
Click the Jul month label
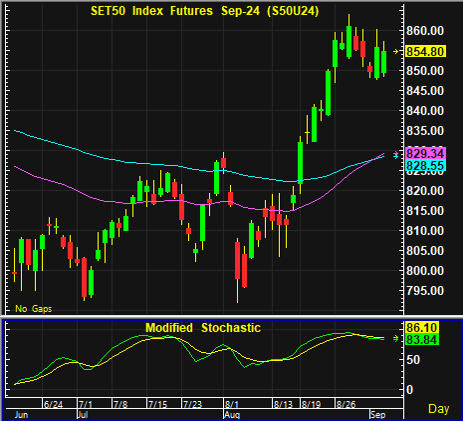point(82,415)
